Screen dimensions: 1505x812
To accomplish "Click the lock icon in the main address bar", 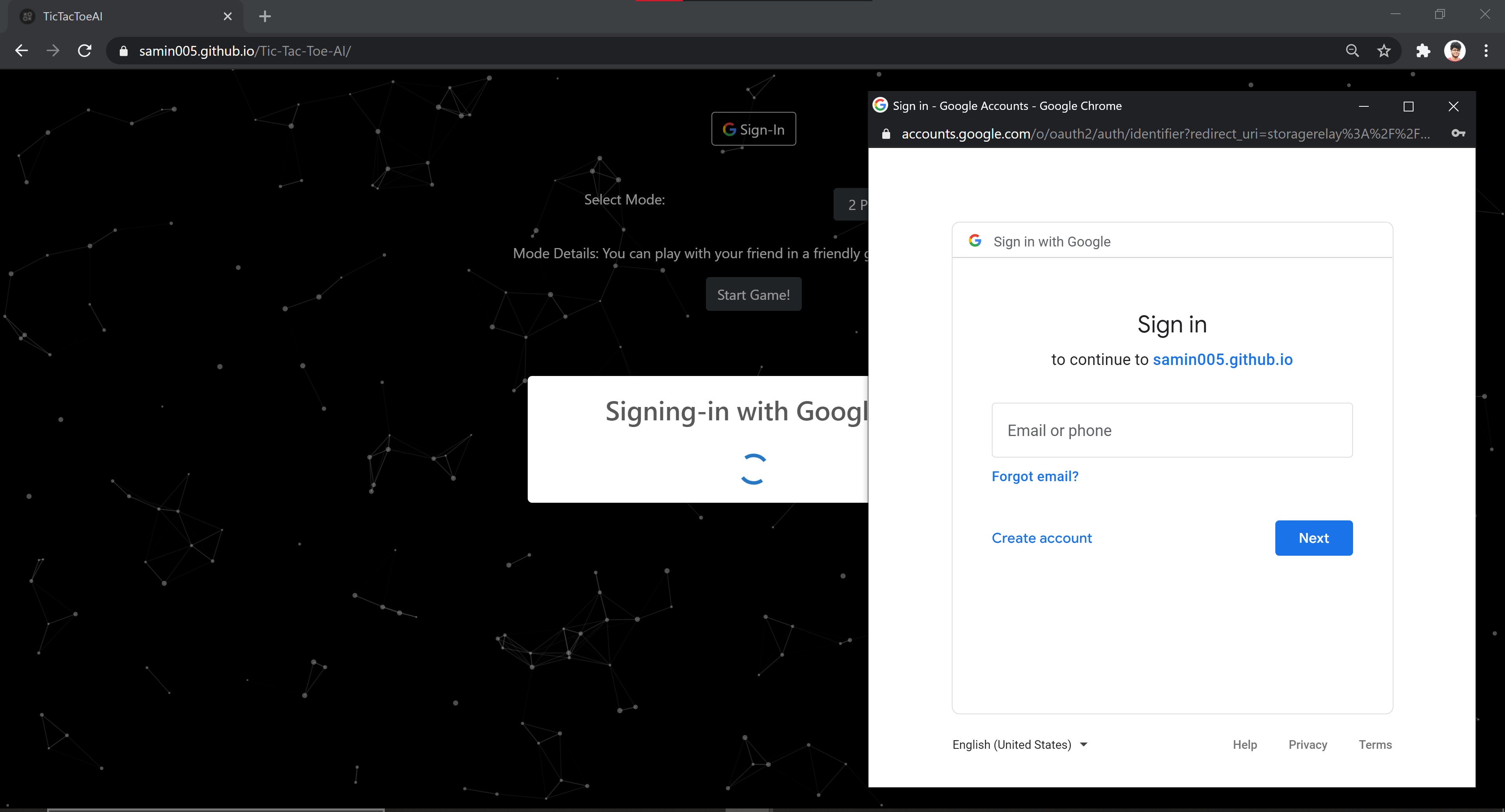I will 123,50.
